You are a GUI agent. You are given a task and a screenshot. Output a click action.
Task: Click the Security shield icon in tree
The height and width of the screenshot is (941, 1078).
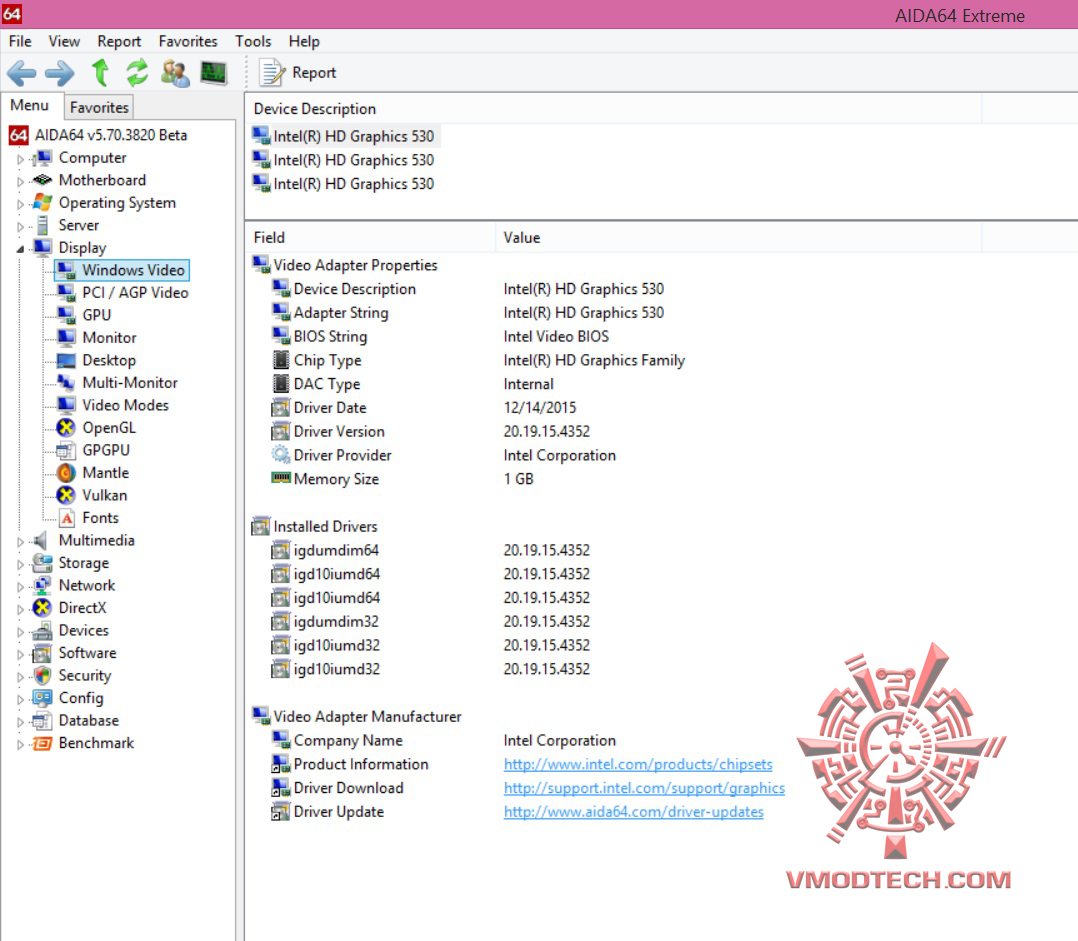pos(43,676)
